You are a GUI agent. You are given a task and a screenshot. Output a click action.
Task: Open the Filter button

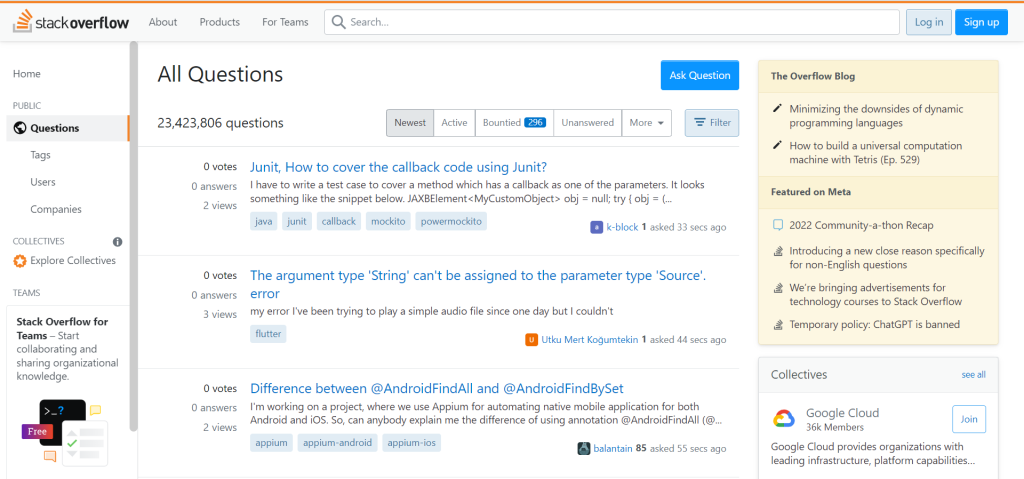coord(712,123)
